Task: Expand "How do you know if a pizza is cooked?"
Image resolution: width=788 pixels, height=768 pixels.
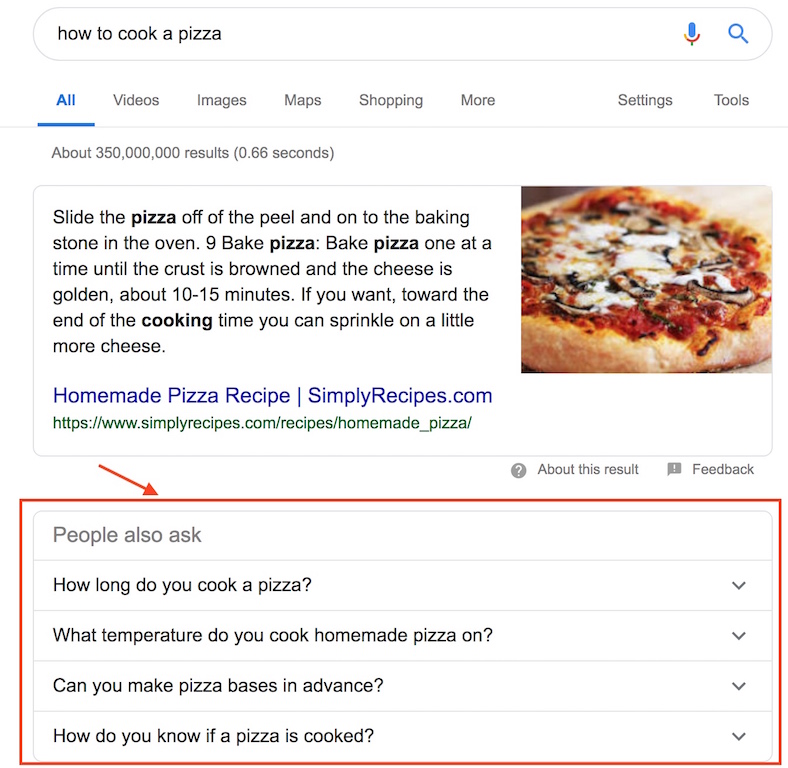Action: [x=403, y=736]
